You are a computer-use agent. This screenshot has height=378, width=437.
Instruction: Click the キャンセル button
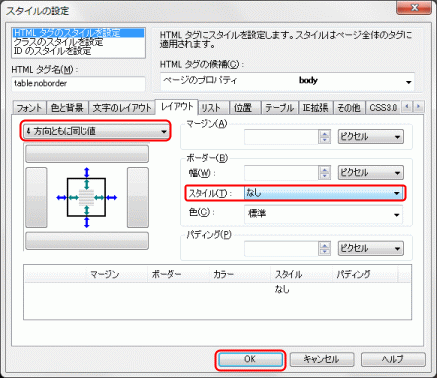[x=321, y=359]
